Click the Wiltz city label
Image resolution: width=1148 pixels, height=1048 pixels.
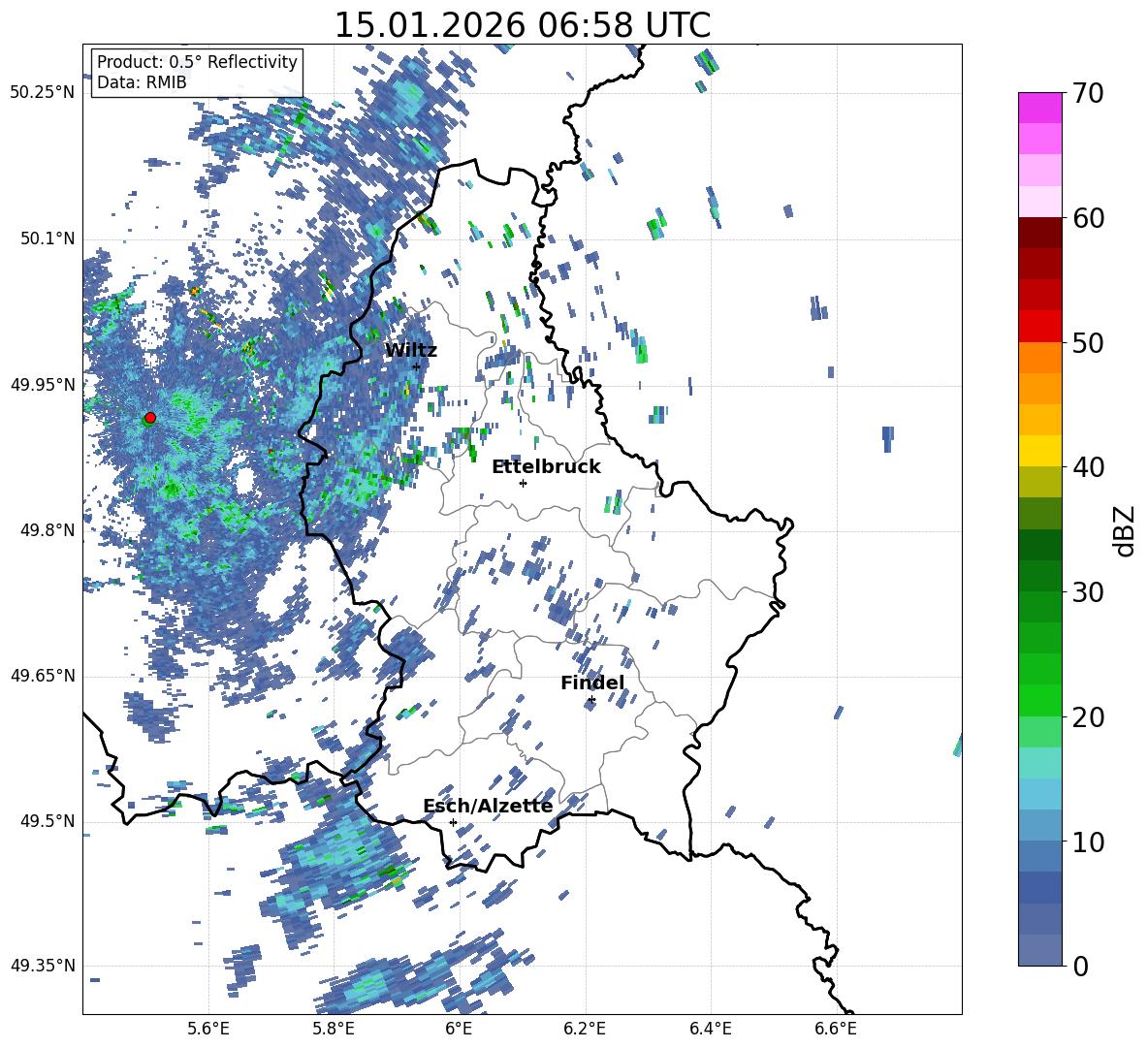[411, 351]
